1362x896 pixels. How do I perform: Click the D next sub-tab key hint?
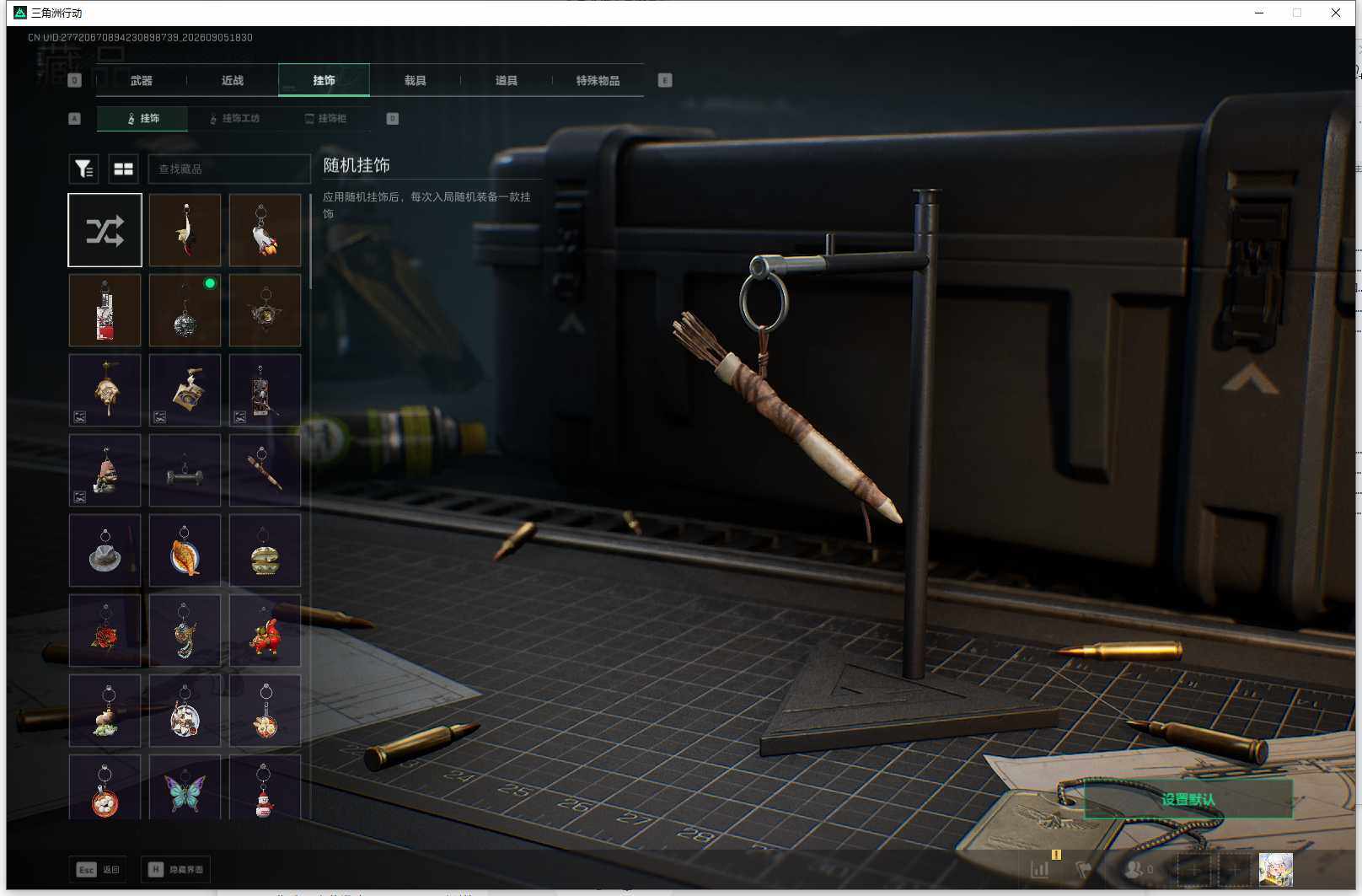[392, 119]
